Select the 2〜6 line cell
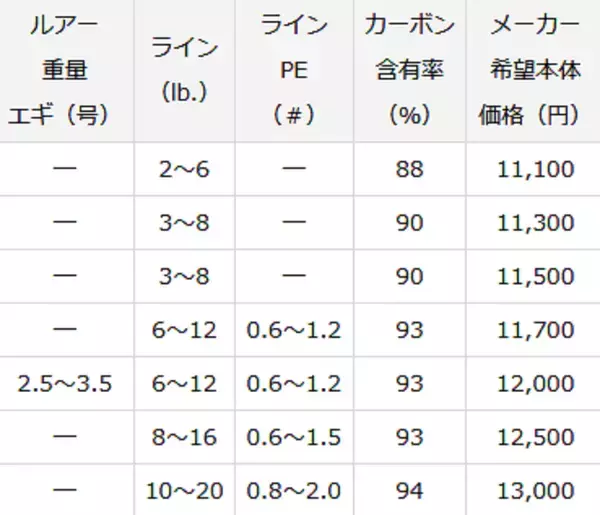The image size is (600, 515). 182,169
